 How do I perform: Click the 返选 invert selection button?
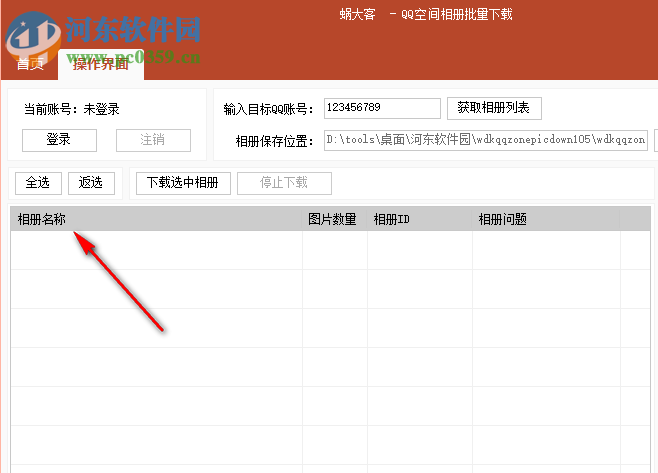(91, 183)
